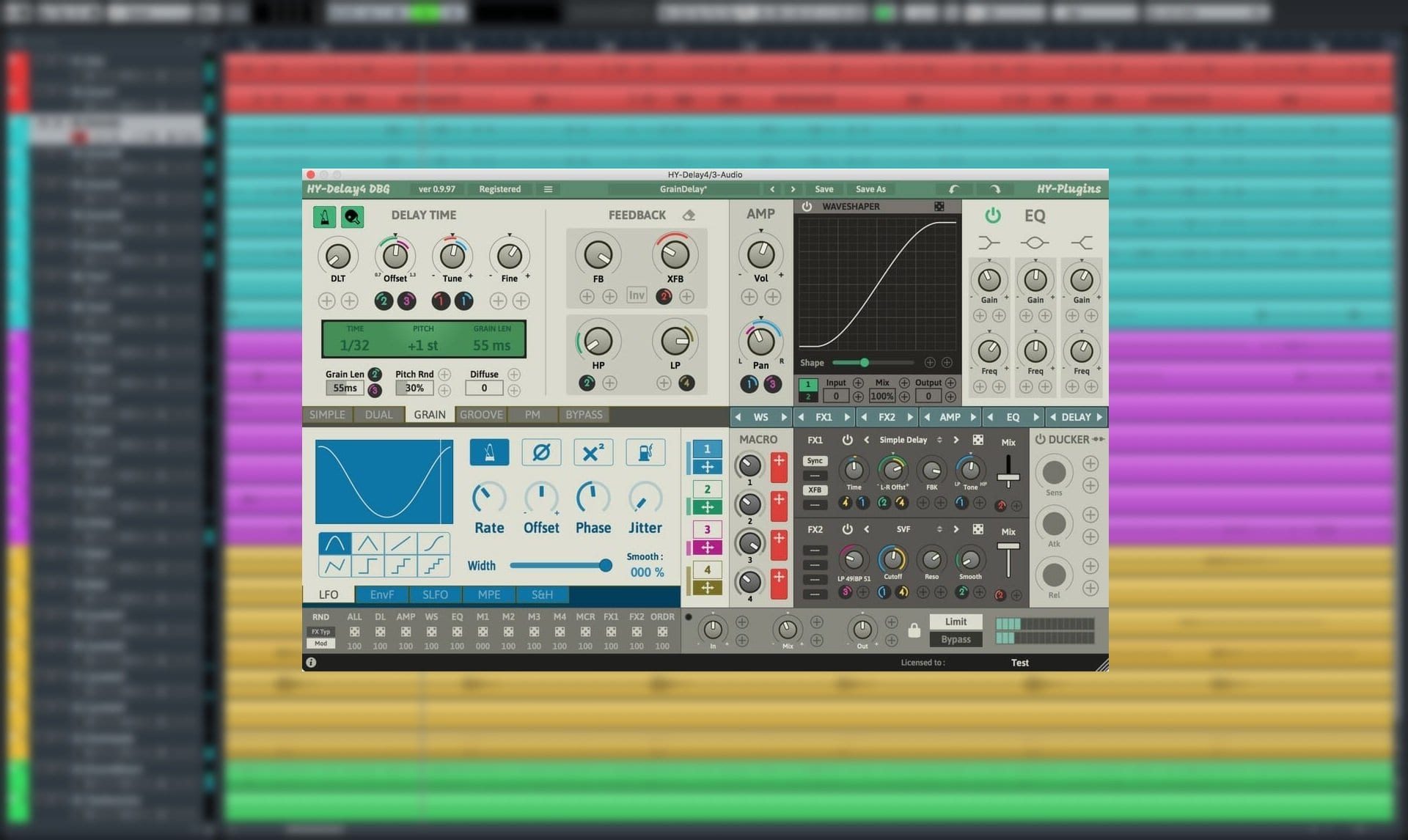Click the ping-pong icon beside the metronome
1408x840 pixels.
coord(352,217)
